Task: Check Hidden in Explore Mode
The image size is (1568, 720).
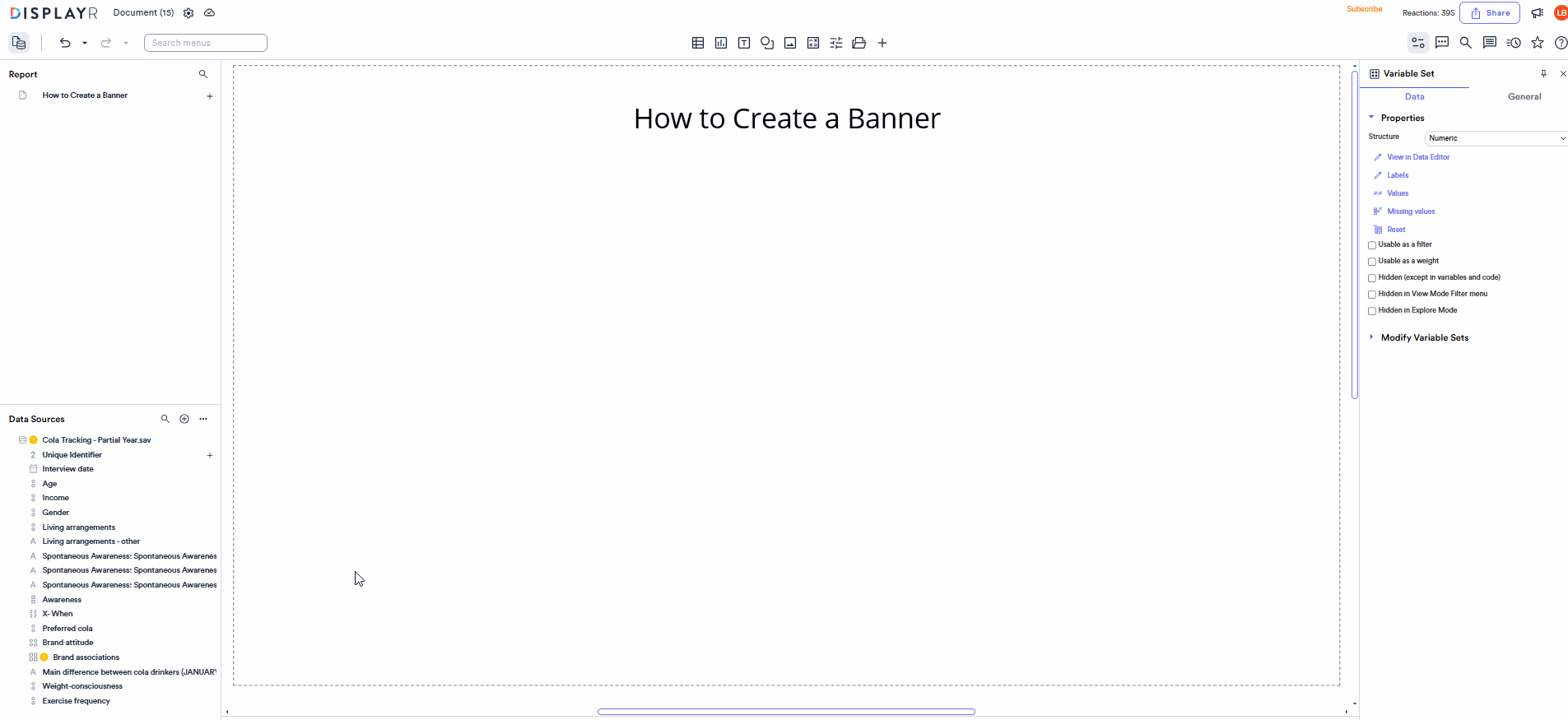Action: 1372,311
